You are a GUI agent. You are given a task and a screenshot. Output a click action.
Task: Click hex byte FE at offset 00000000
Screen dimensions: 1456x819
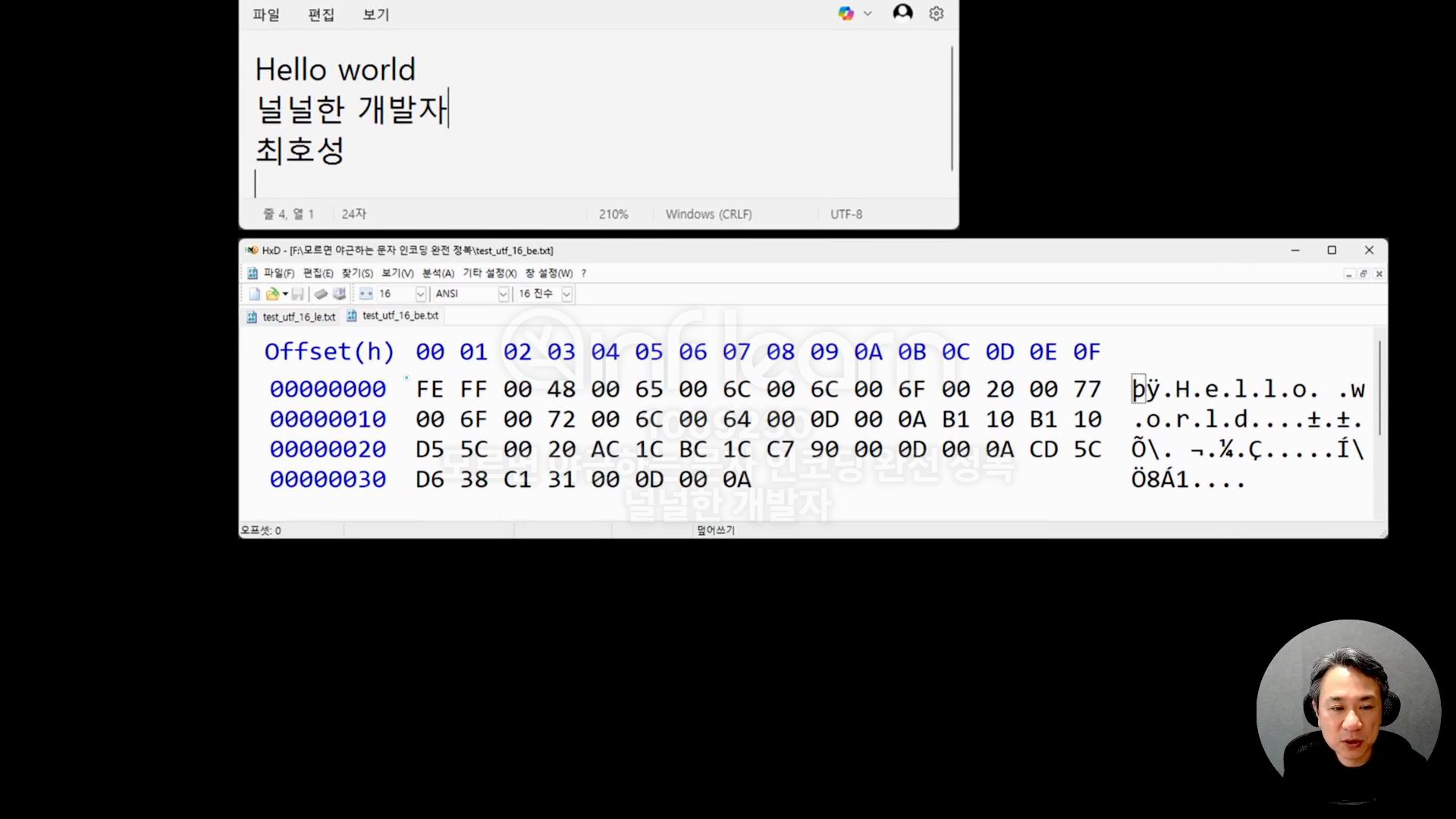(429, 389)
